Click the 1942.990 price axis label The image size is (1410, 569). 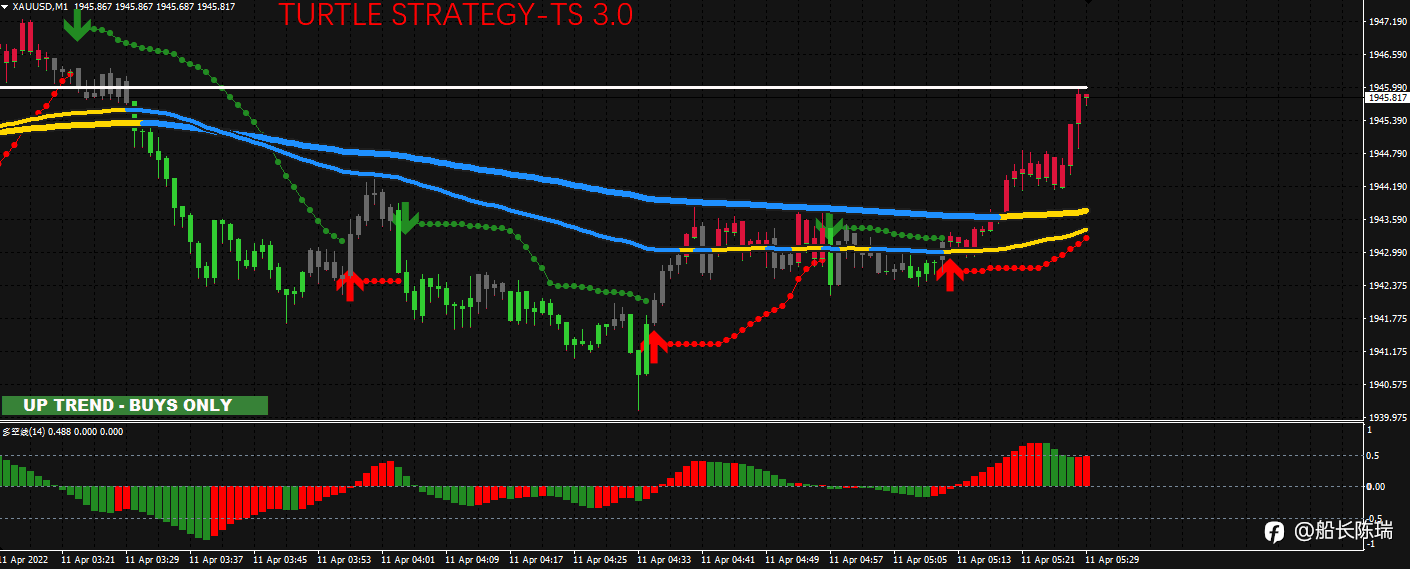(1386, 252)
